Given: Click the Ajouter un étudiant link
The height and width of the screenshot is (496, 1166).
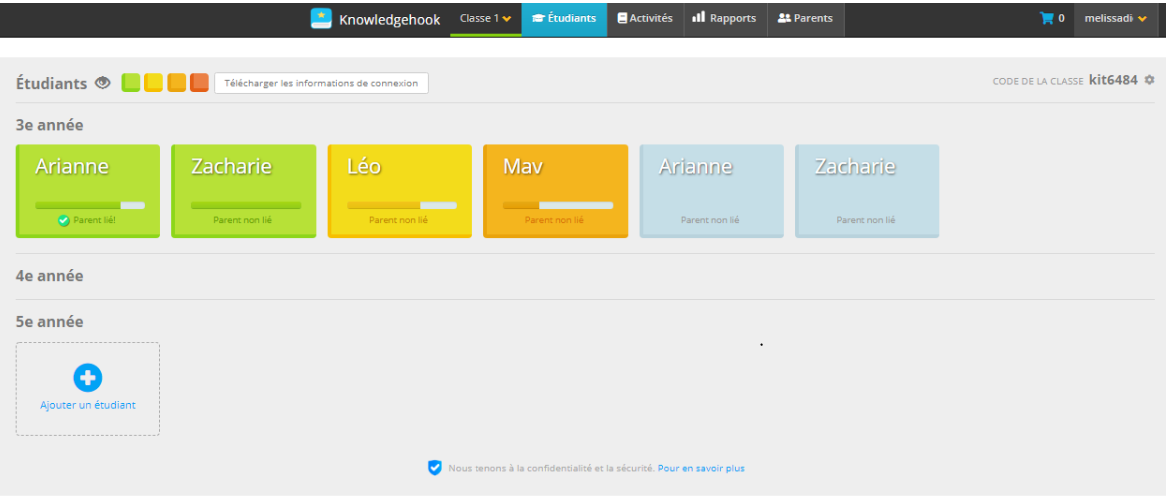Looking at the screenshot, I should coord(88,405).
